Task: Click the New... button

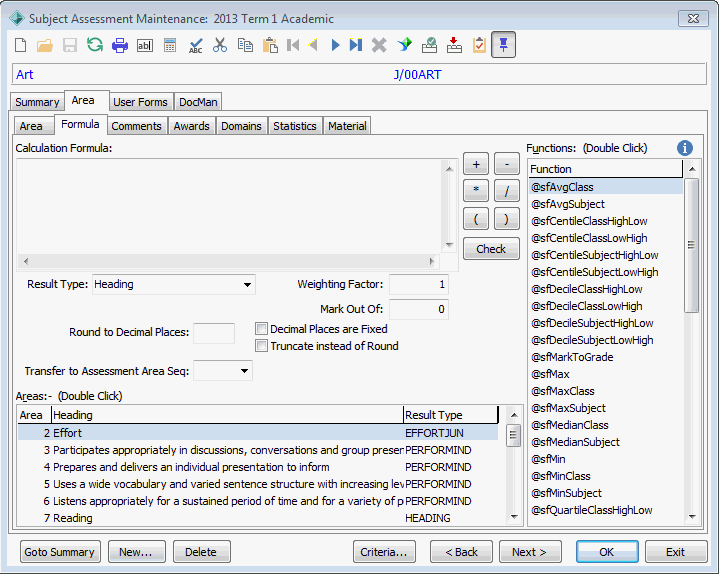Action: pyautogui.click(x=136, y=552)
